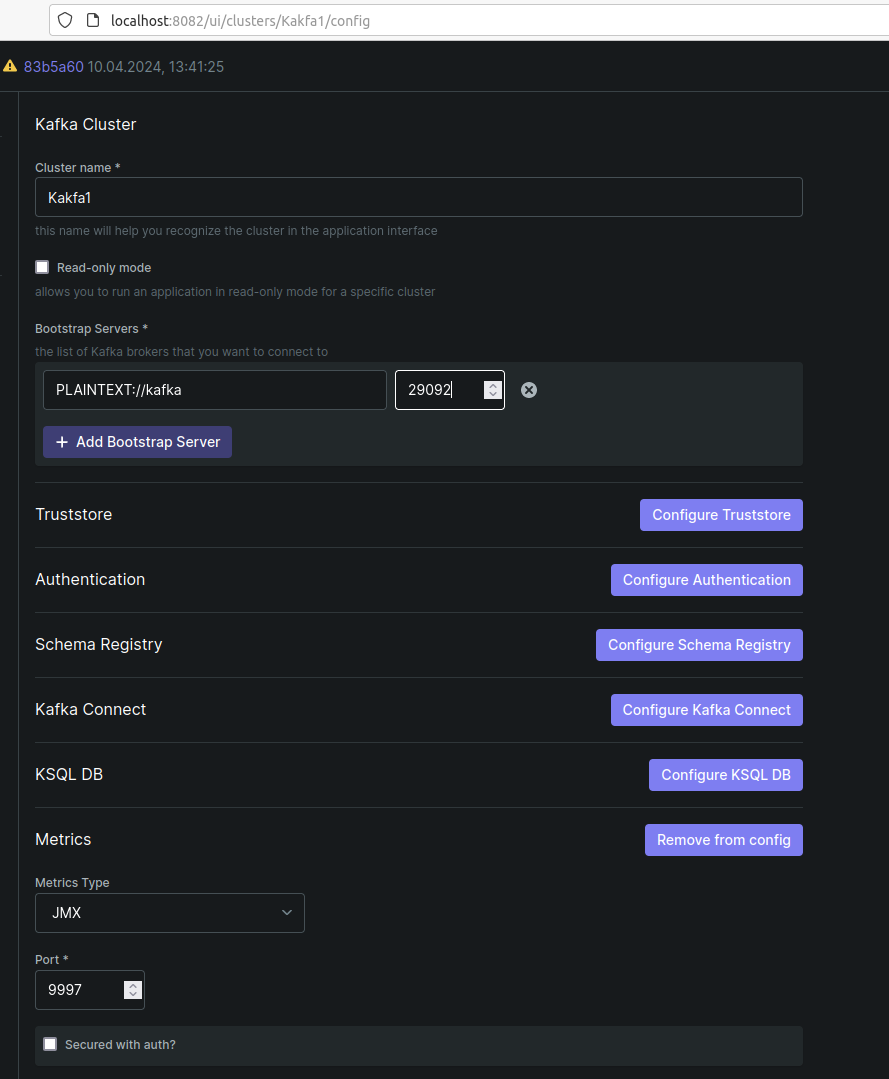Remove Metrics from config

pos(723,840)
